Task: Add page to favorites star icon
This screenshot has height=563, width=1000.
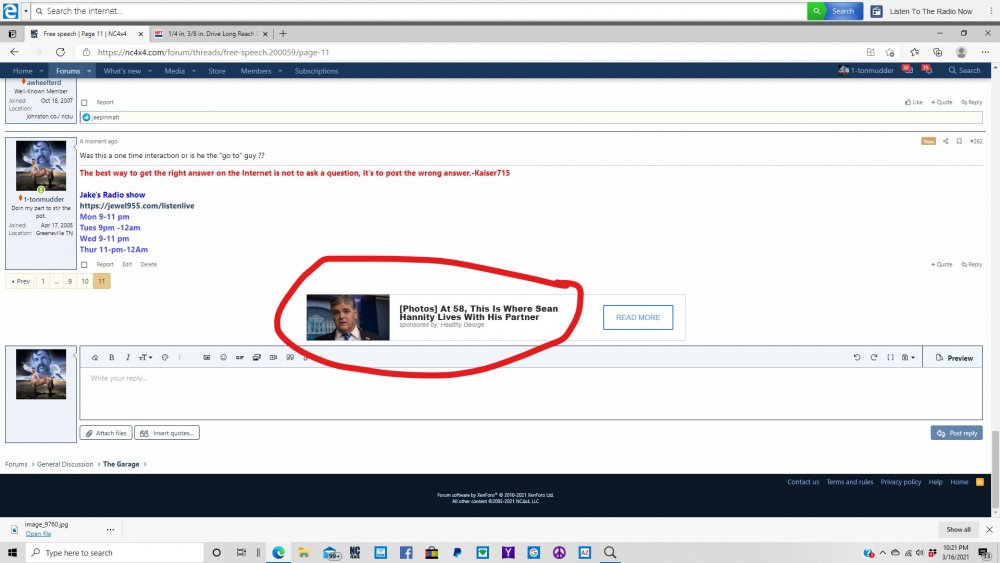Action: [890, 52]
